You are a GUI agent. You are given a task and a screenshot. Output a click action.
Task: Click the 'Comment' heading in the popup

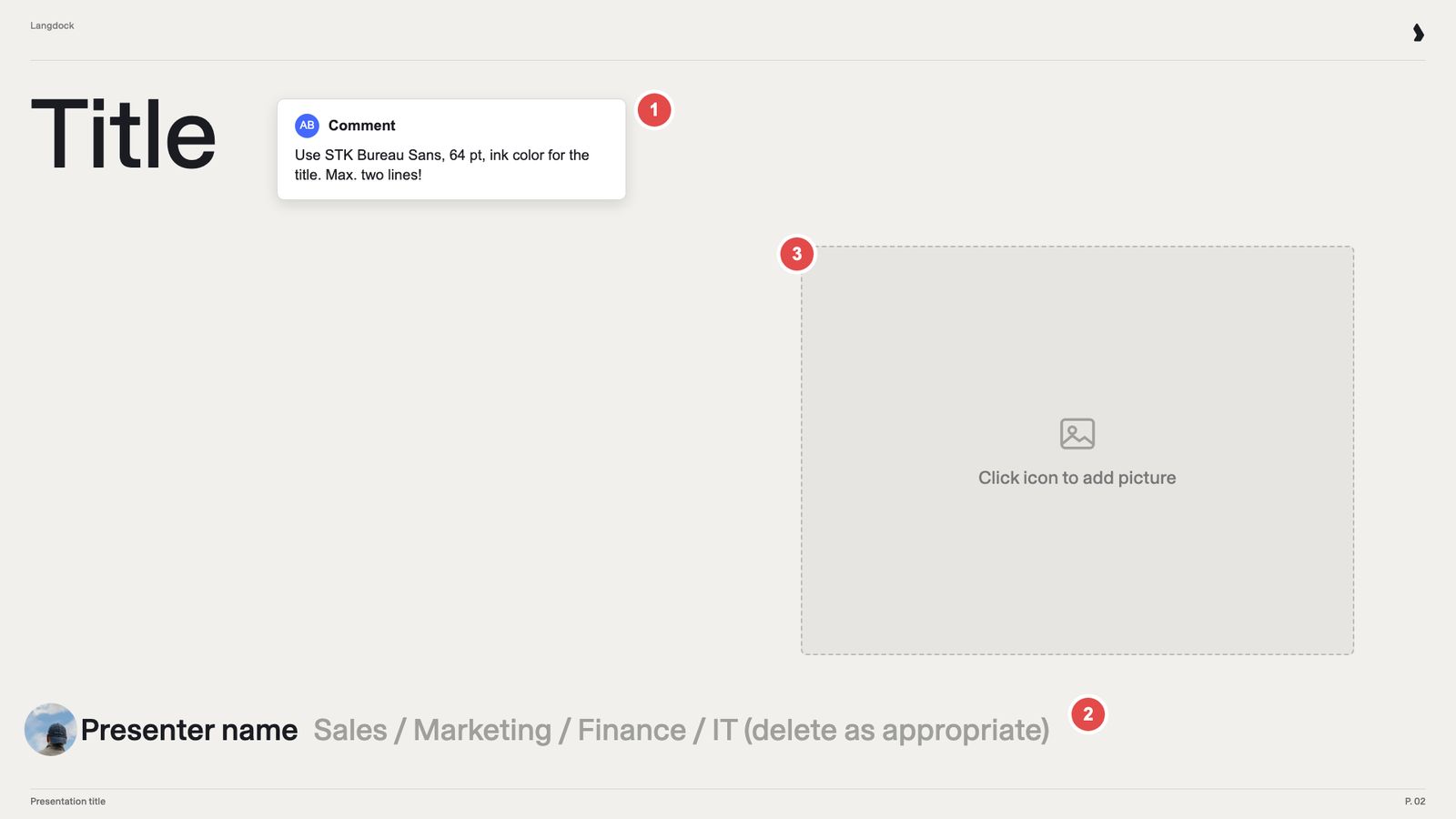361,126
